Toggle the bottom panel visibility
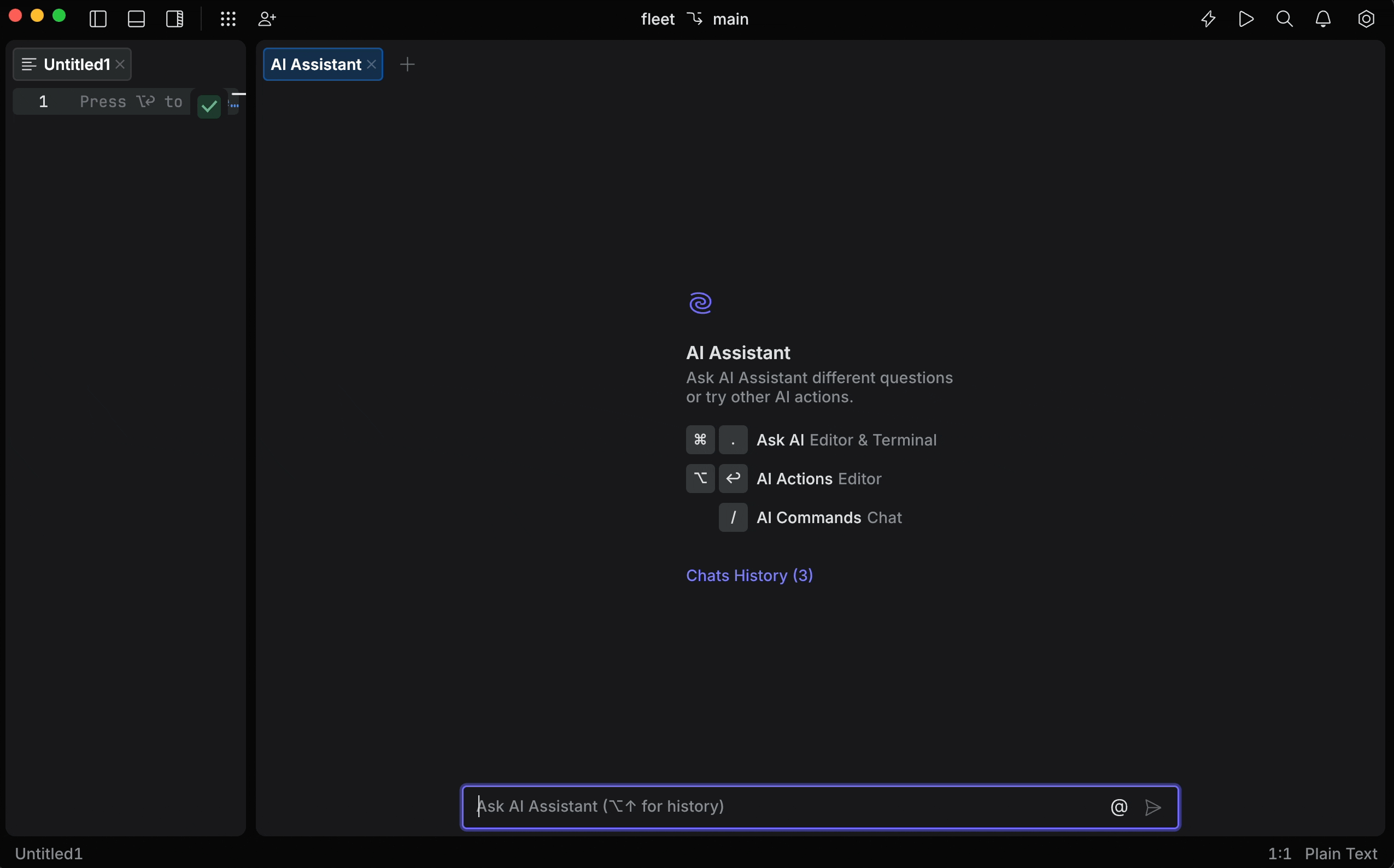The image size is (1394, 868). pos(136,19)
